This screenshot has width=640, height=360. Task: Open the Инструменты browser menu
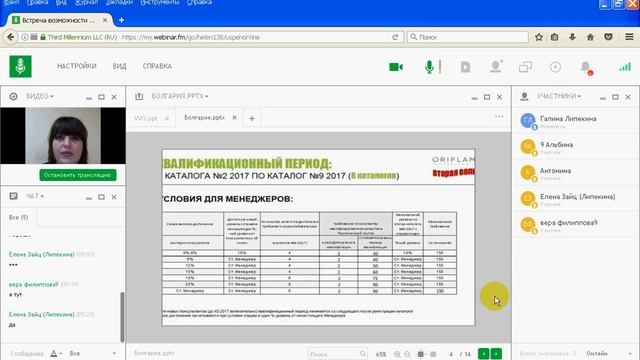pyautogui.click(x=160, y=2)
